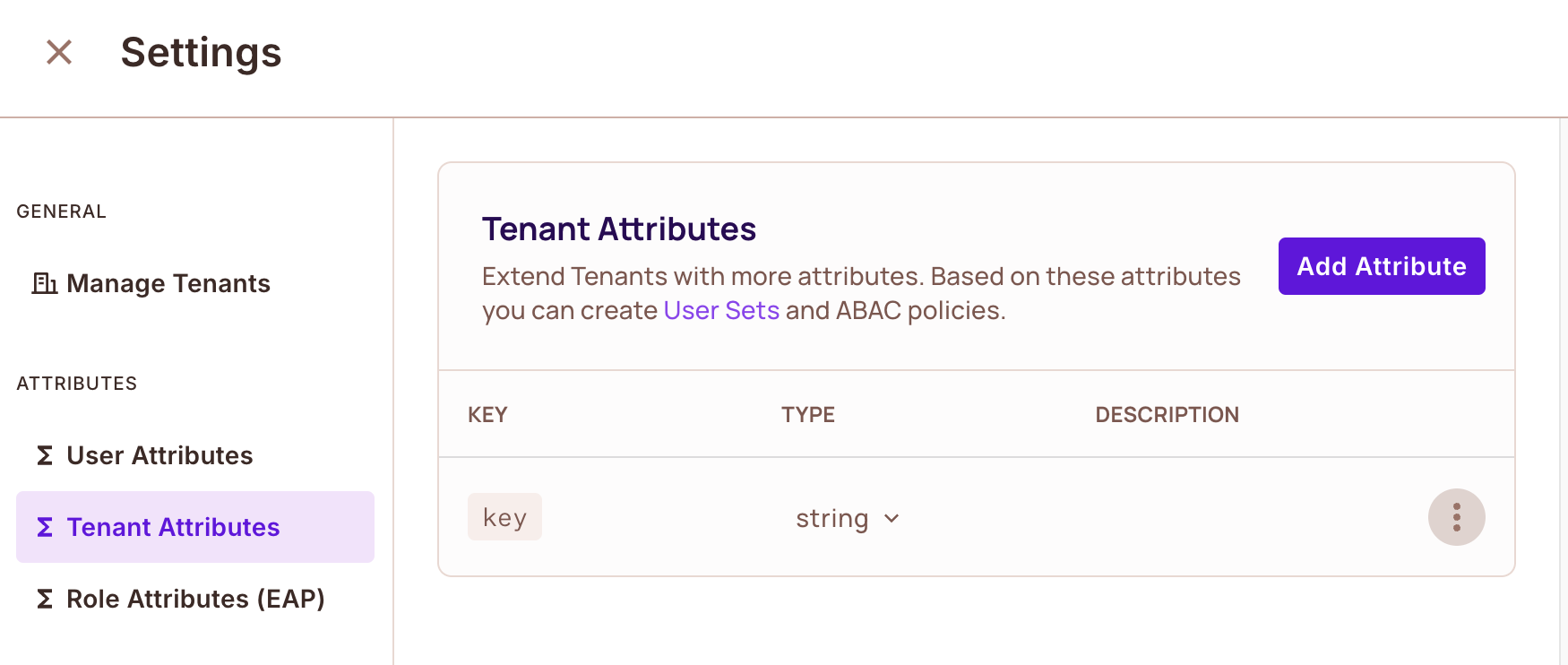Open the three-dot actions menu on the key row
The image size is (1568, 665).
click(1456, 517)
